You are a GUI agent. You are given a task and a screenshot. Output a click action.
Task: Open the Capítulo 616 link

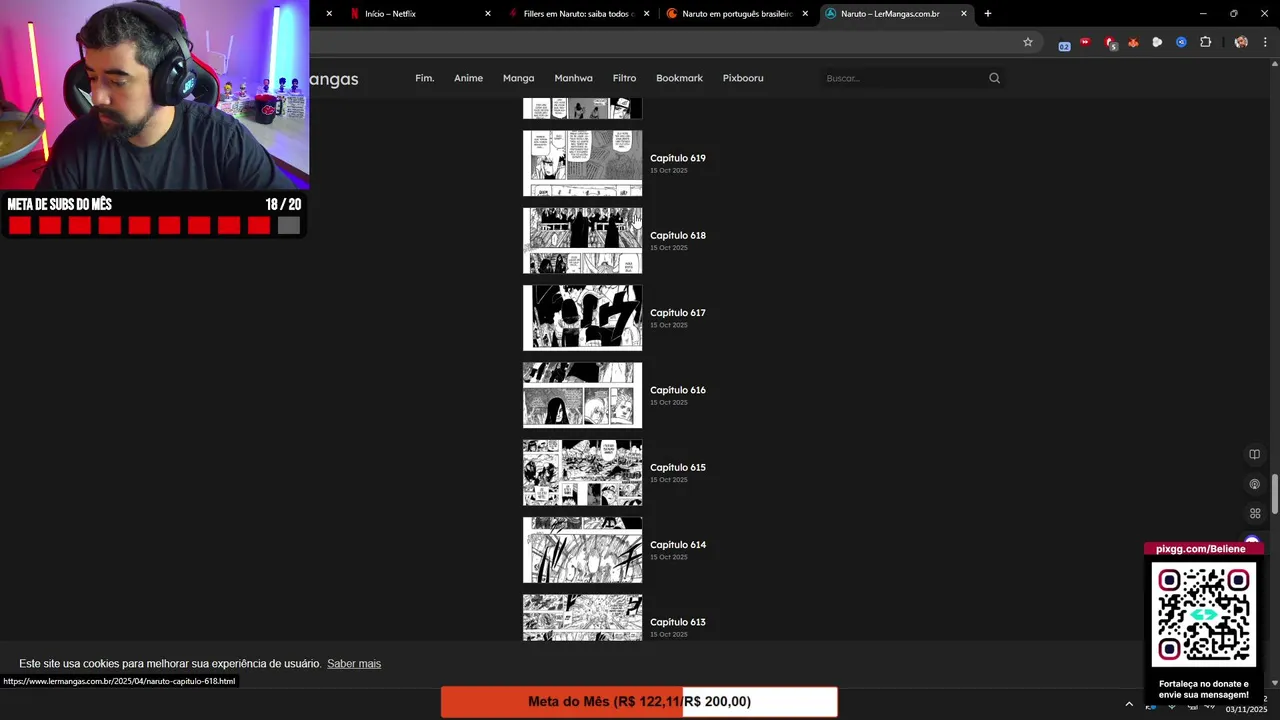tap(677, 390)
